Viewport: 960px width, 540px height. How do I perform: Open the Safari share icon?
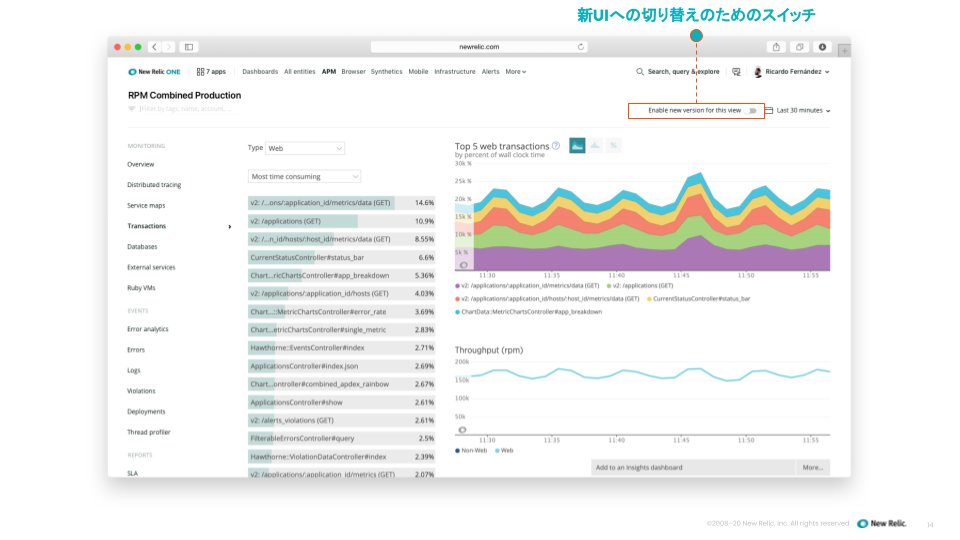[776, 47]
